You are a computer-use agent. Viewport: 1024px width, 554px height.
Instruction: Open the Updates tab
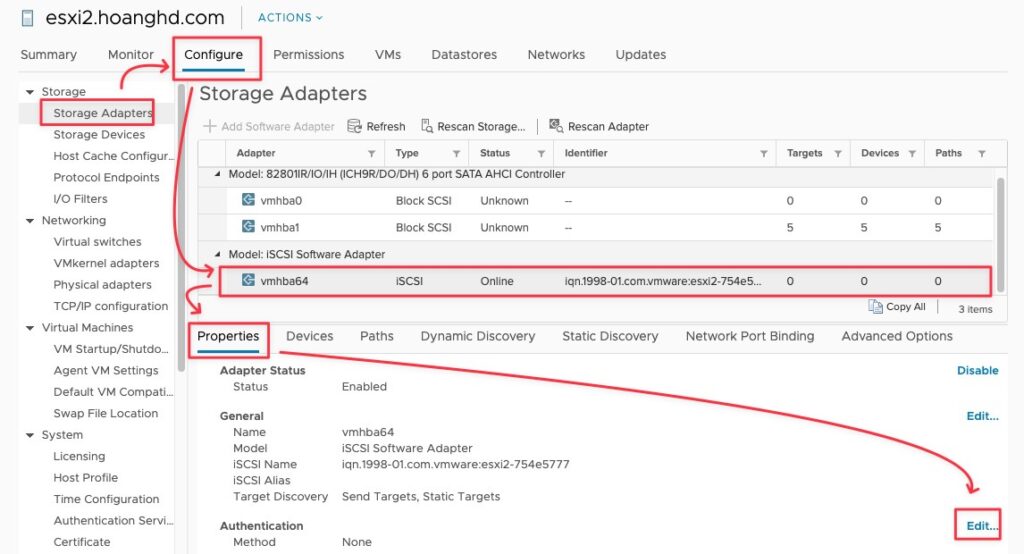tap(641, 55)
